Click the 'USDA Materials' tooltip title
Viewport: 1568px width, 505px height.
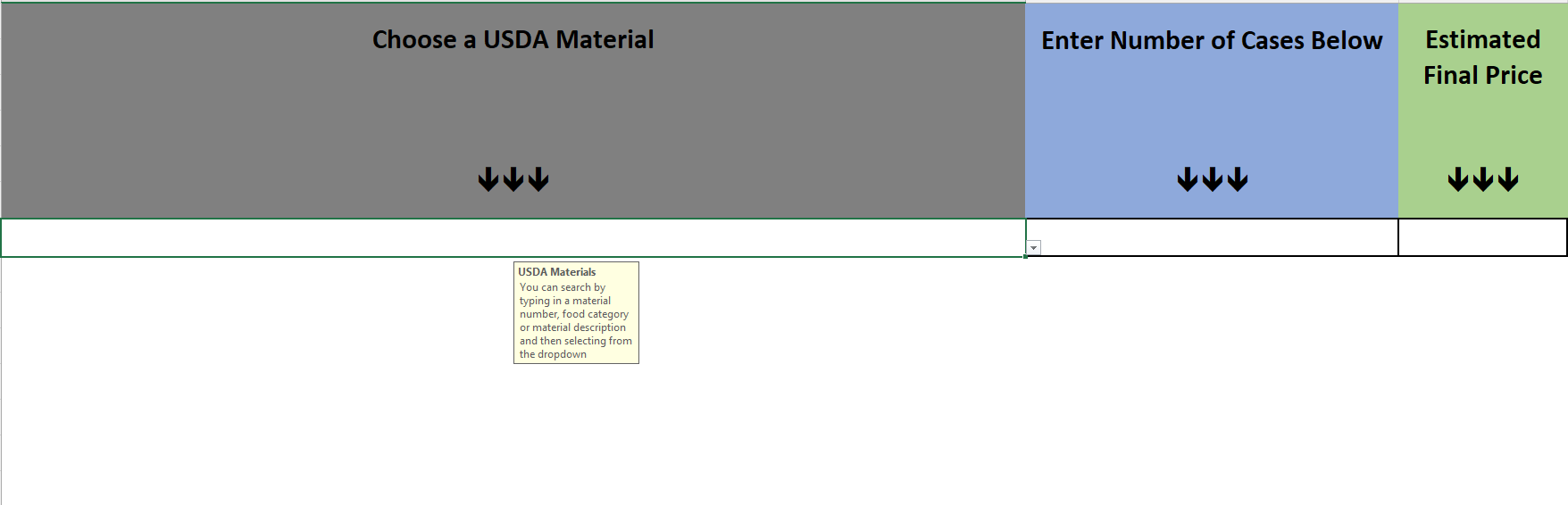point(556,272)
